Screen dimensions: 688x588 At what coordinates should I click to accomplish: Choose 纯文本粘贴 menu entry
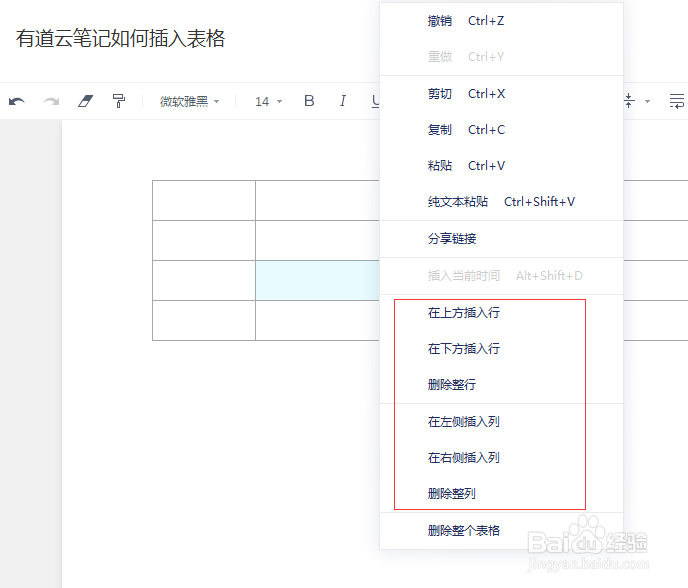point(502,202)
